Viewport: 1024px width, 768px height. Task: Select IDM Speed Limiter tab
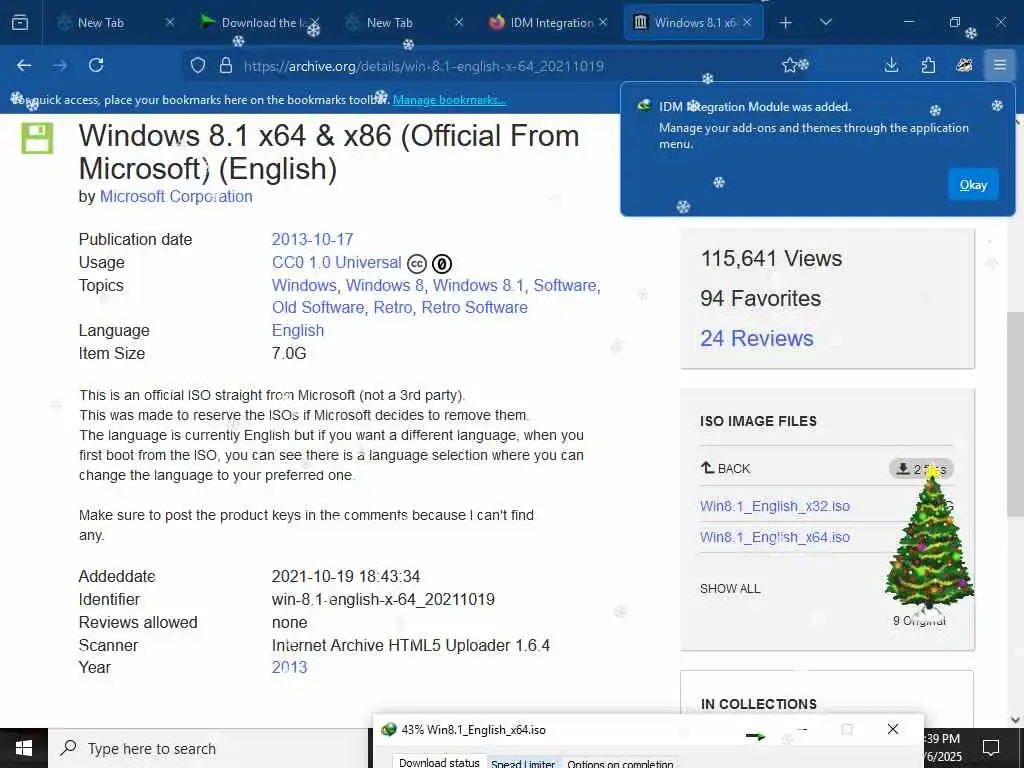[x=523, y=763]
